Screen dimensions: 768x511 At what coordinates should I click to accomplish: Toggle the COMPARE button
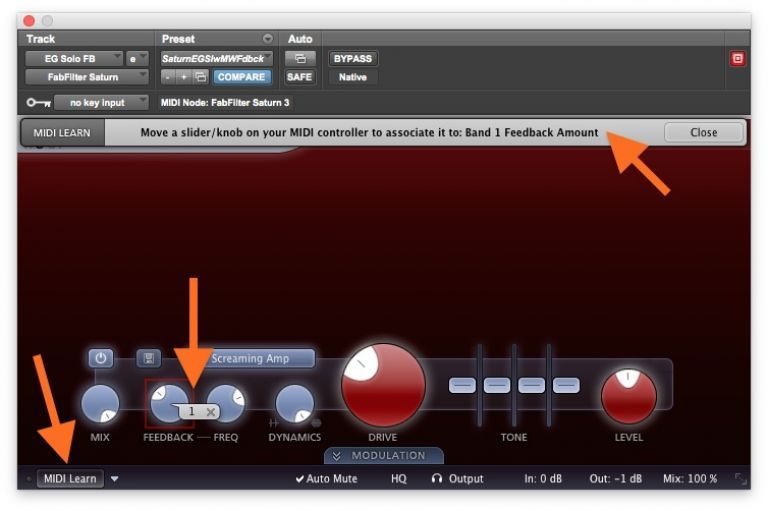[x=241, y=77]
